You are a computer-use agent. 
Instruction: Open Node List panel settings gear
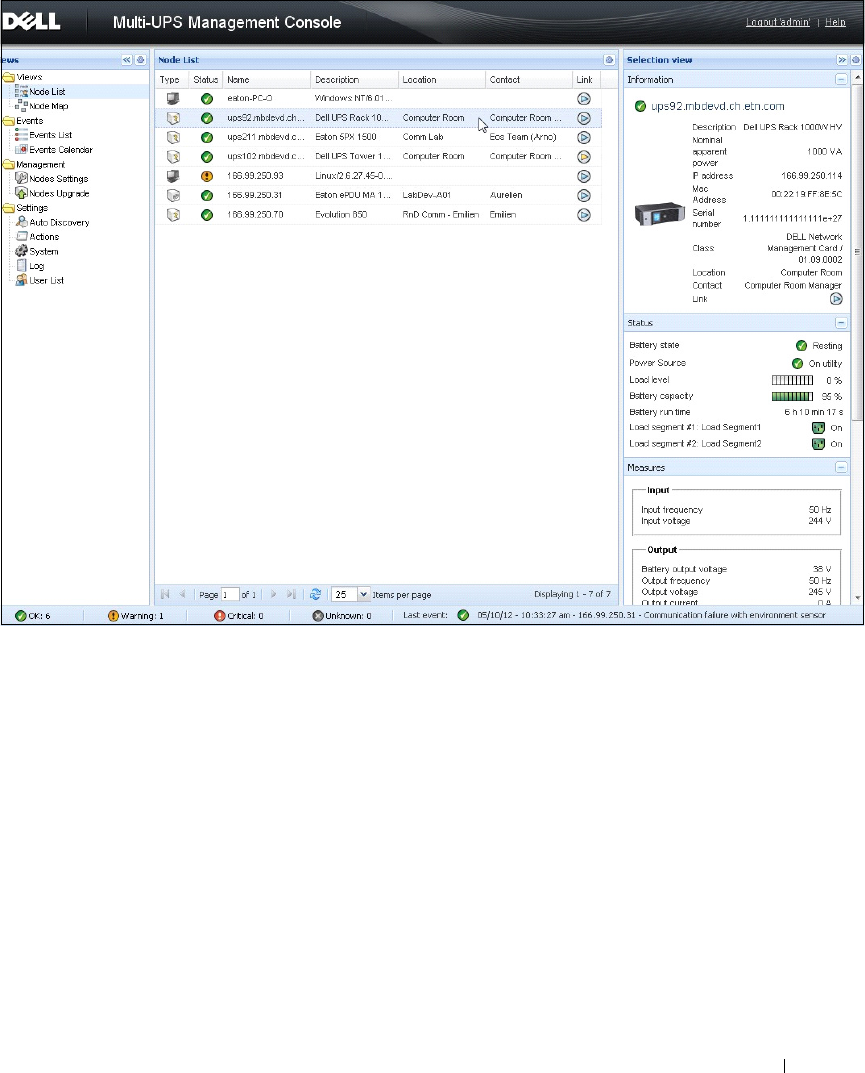(609, 60)
